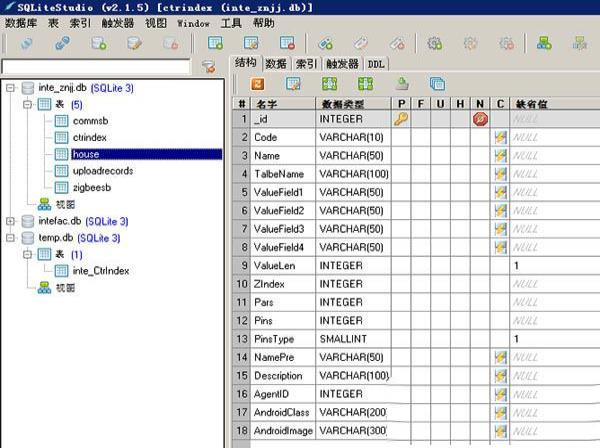Click the delete table icon with red mark
This screenshot has height=448, width=600.
tap(287, 43)
